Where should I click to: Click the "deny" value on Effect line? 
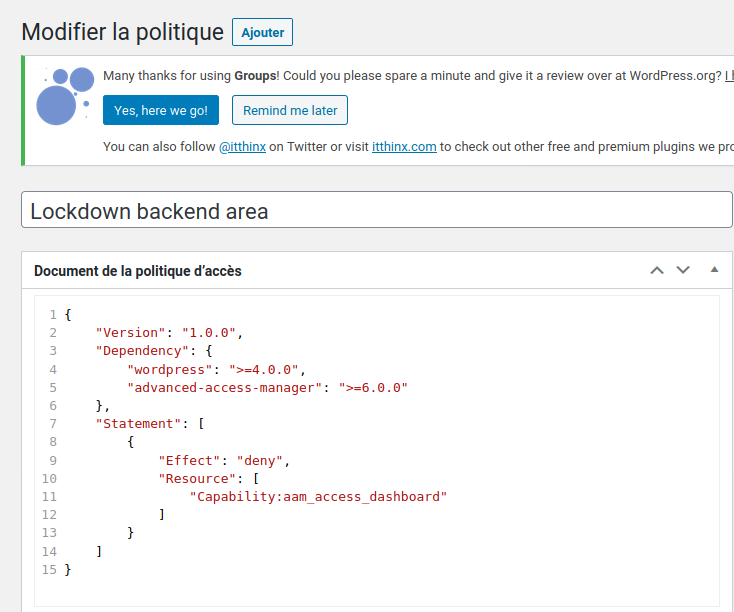tap(260, 461)
